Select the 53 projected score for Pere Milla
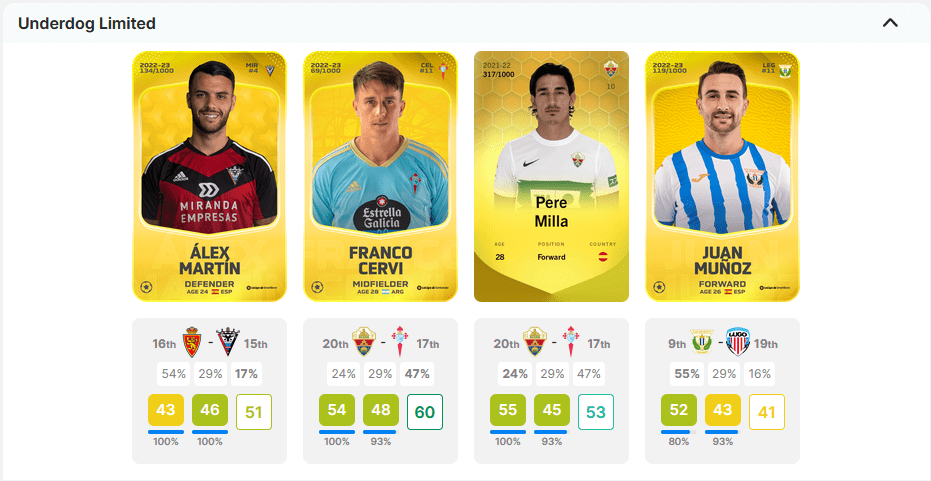 click(596, 412)
